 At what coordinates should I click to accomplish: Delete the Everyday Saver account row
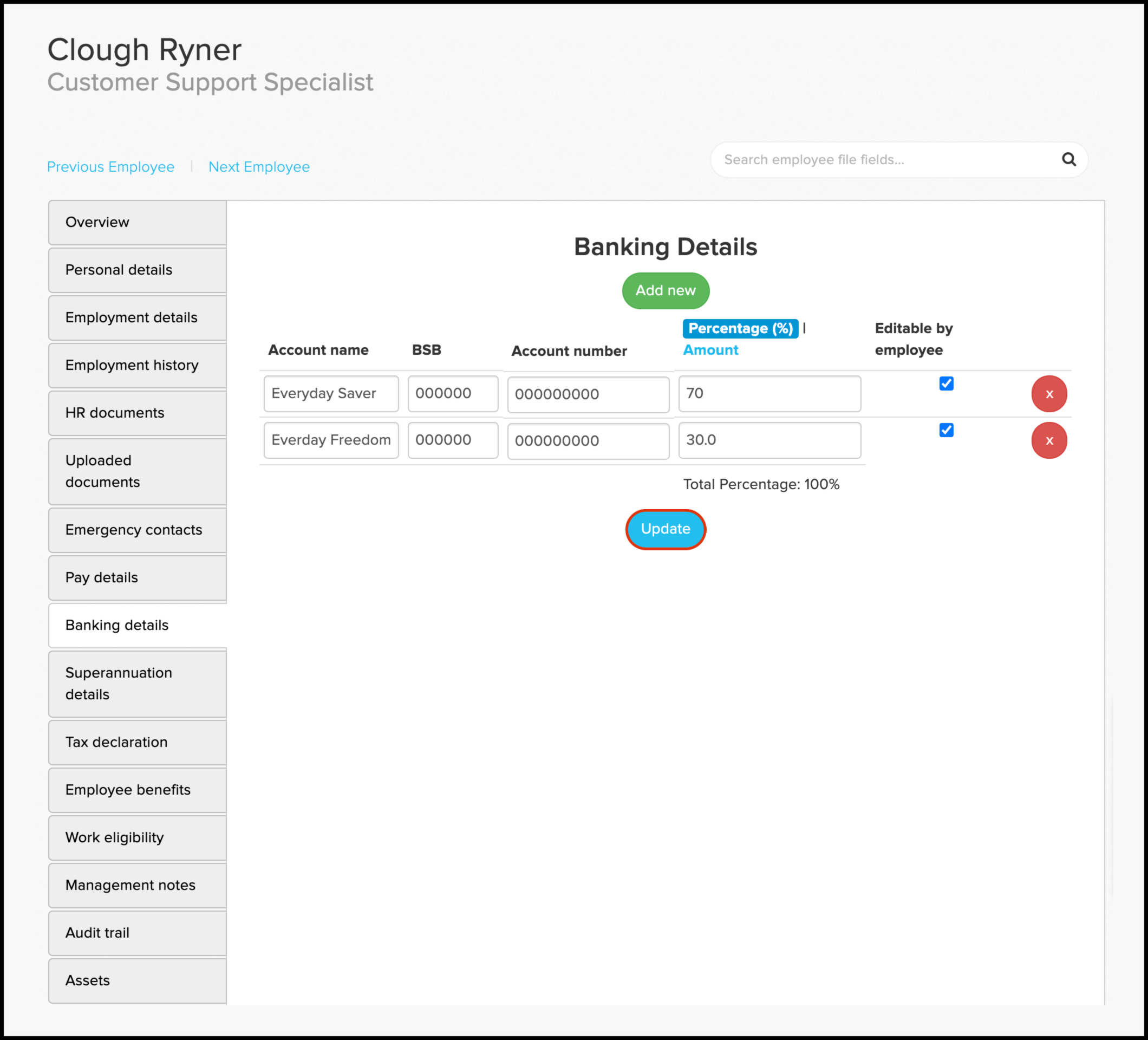1048,394
